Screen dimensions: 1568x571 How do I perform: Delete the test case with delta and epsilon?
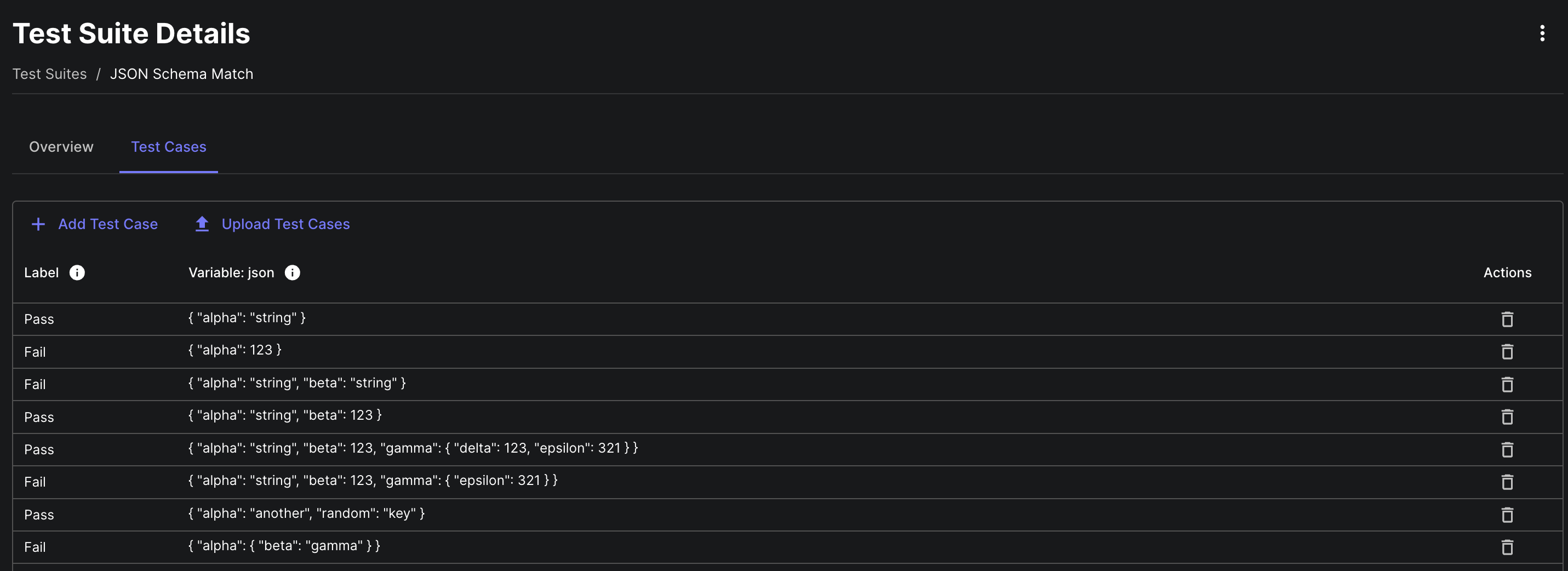click(x=1507, y=449)
